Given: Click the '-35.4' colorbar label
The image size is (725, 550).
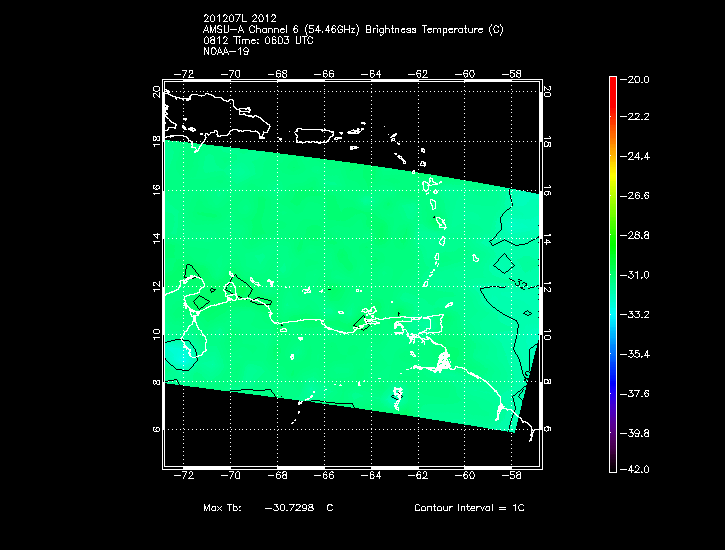Looking at the screenshot, I should 634,354.
